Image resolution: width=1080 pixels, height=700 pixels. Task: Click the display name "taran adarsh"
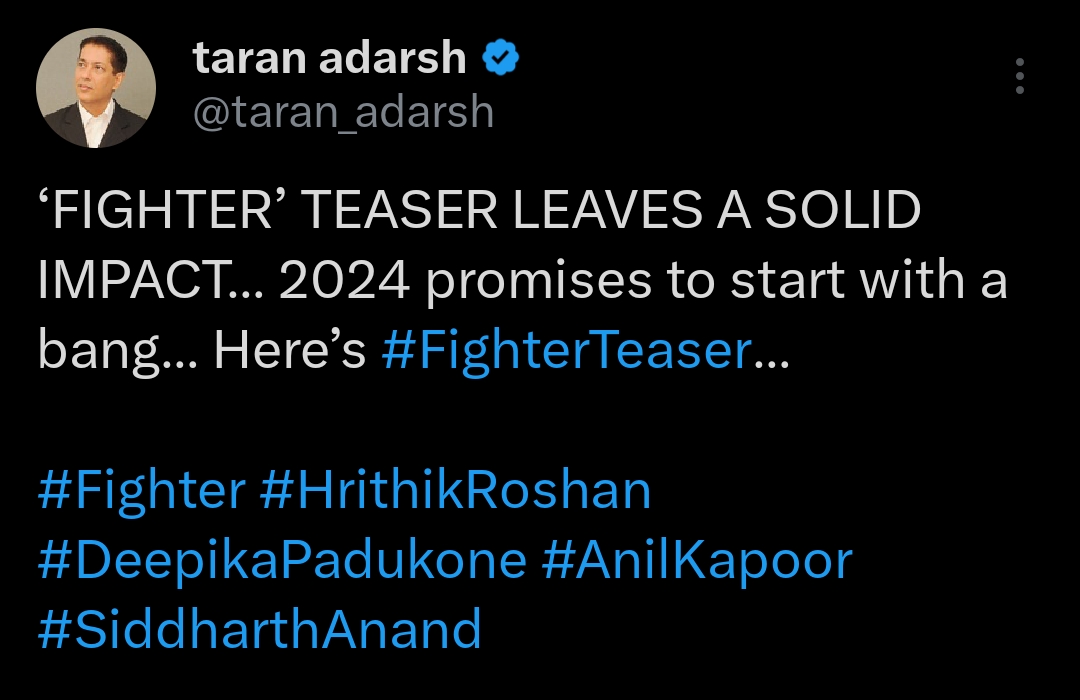click(x=330, y=59)
